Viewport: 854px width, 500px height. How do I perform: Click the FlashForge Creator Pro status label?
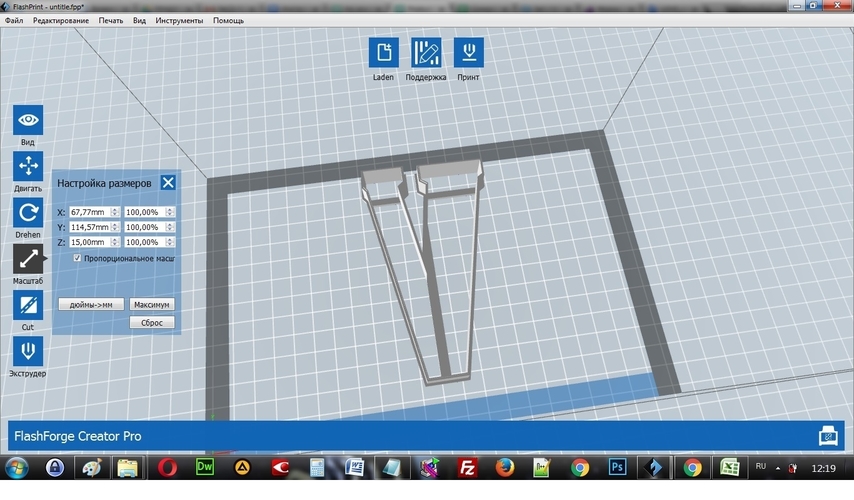78,436
